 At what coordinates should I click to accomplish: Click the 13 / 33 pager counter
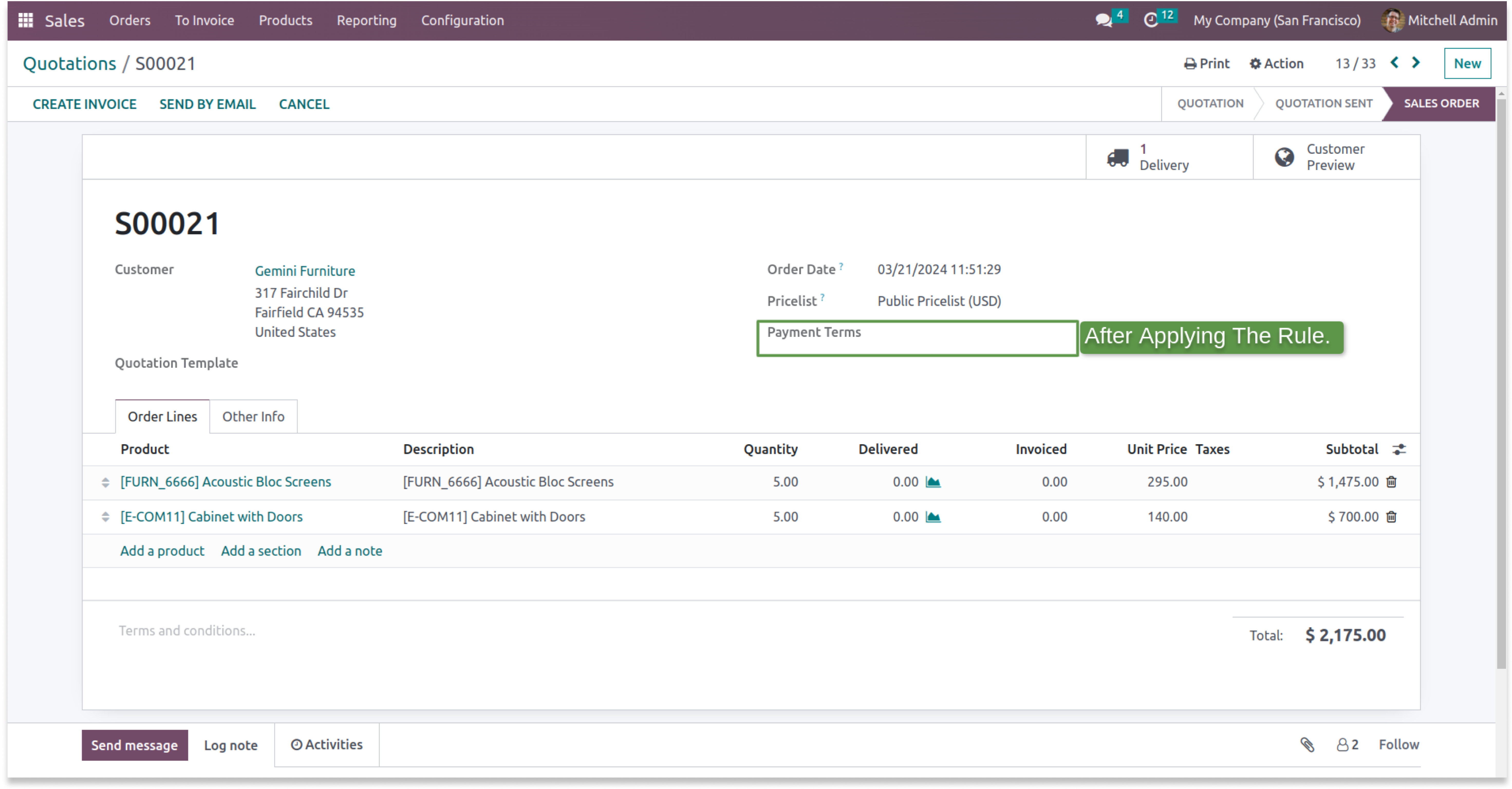coord(1355,63)
